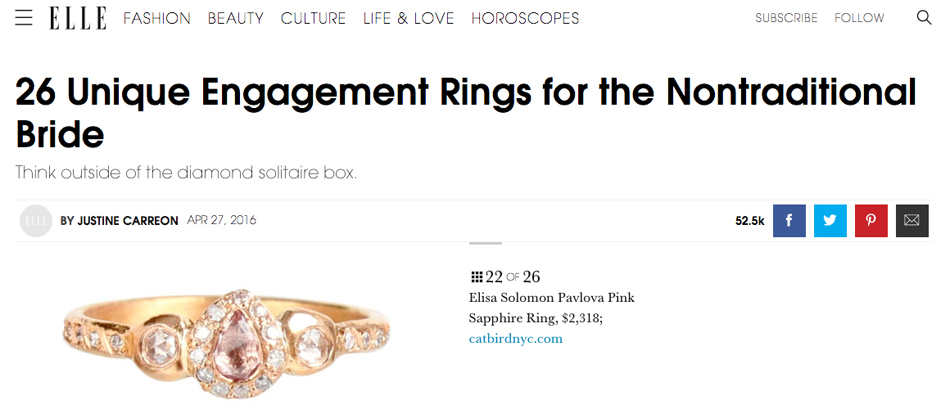Open the Life & Love section
Image resolution: width=950 pixels, height=418 pixels.
pyautogui.click(x=408, y=18)
